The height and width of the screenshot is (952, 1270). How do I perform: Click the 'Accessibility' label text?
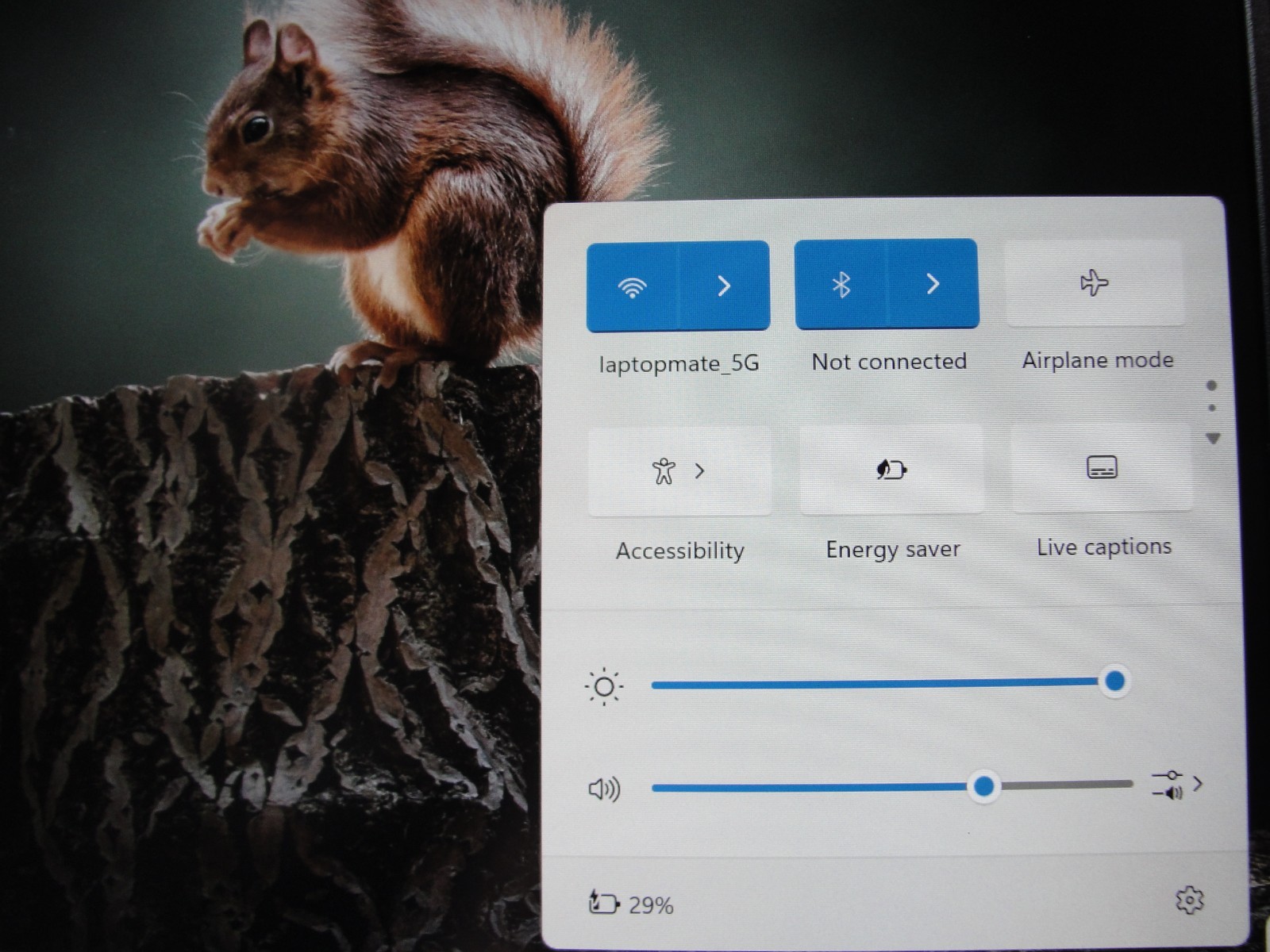[x=680, y=551]
